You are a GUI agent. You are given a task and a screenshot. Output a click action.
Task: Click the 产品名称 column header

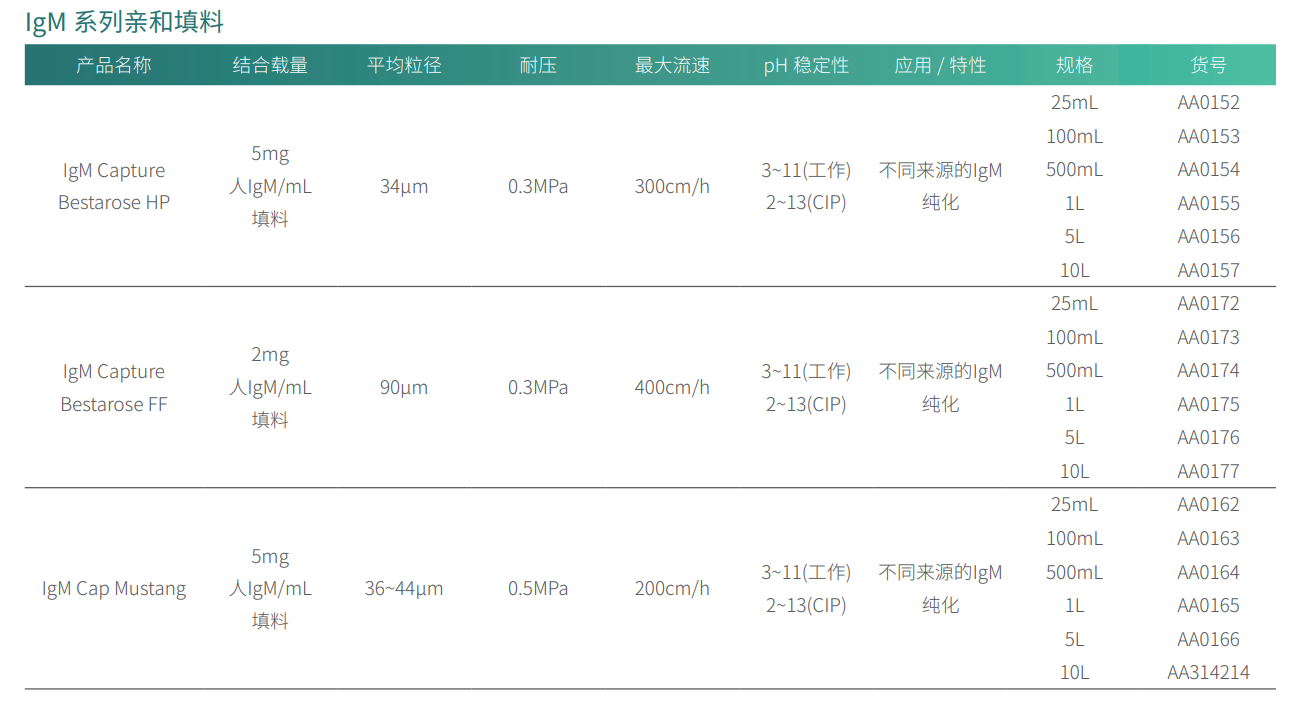click(x=114, y=65)
